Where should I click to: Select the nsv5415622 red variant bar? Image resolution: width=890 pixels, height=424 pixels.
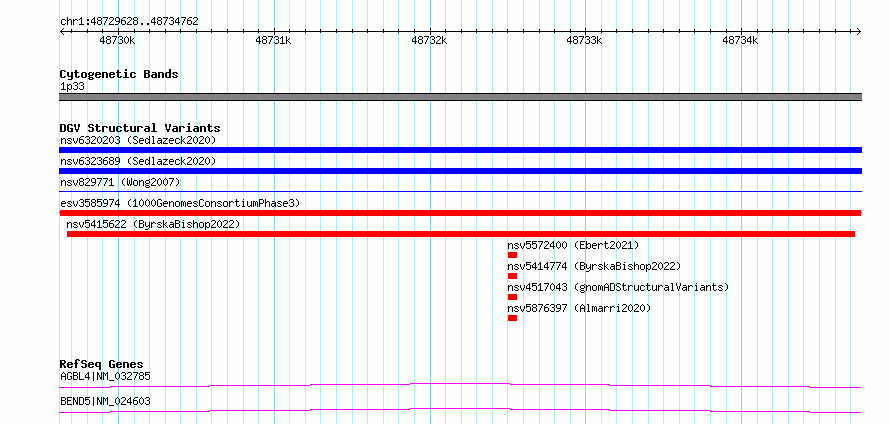(x=461, y=234)
